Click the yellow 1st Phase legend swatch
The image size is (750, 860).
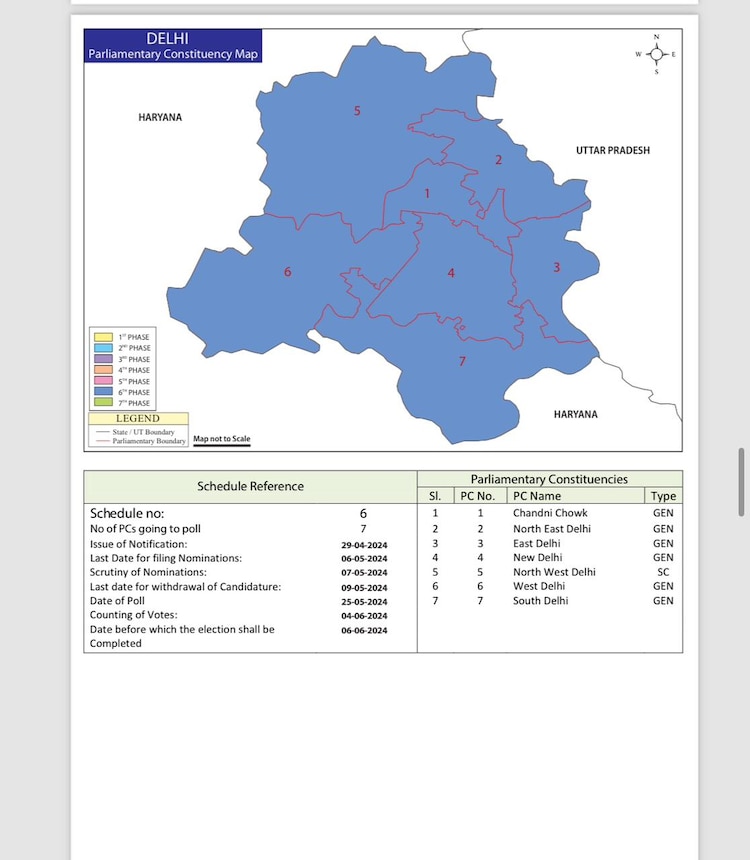click(x=102, y=337)
